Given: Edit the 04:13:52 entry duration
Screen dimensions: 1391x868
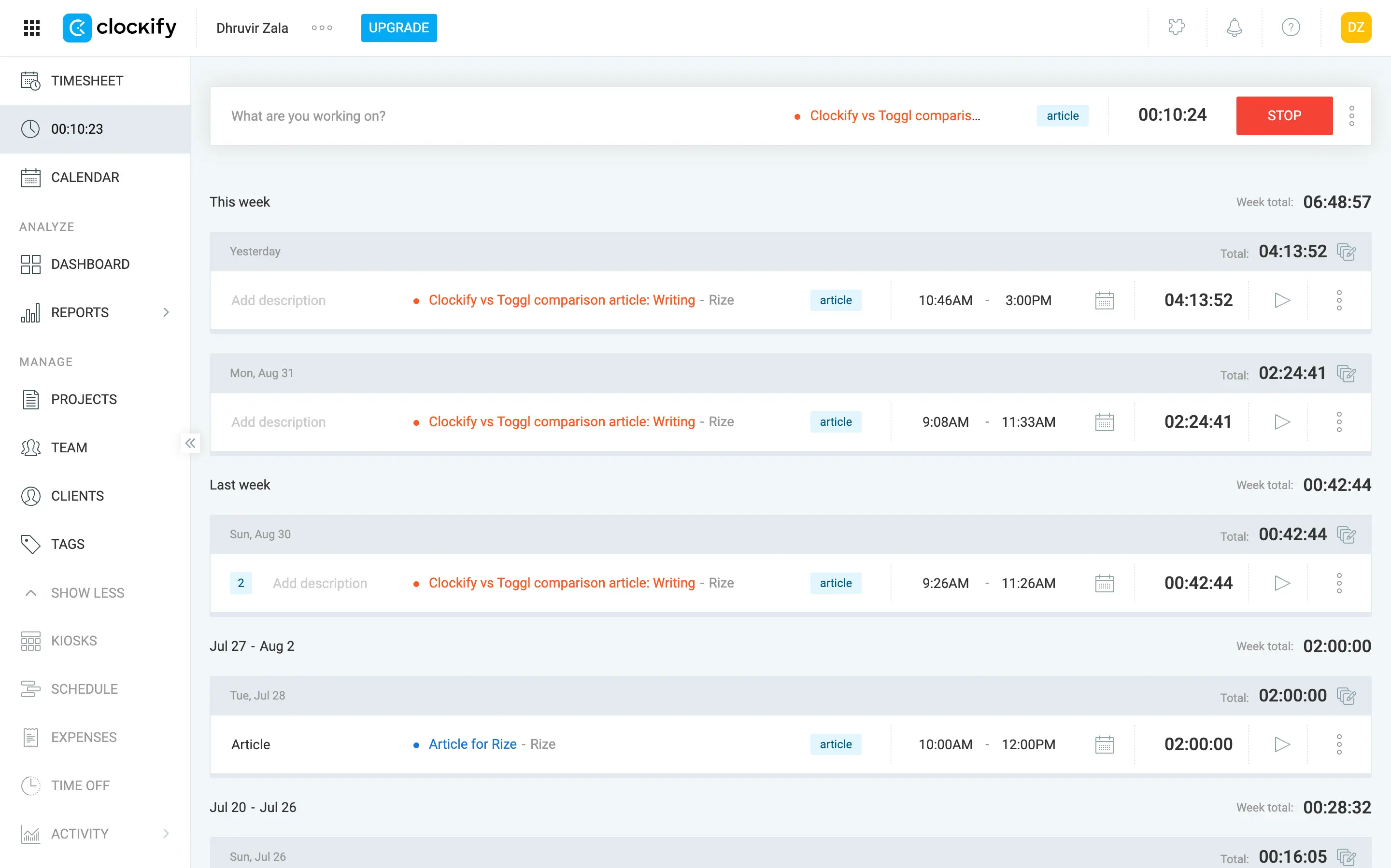Looking at the screenshot, I should (1198, 300).
